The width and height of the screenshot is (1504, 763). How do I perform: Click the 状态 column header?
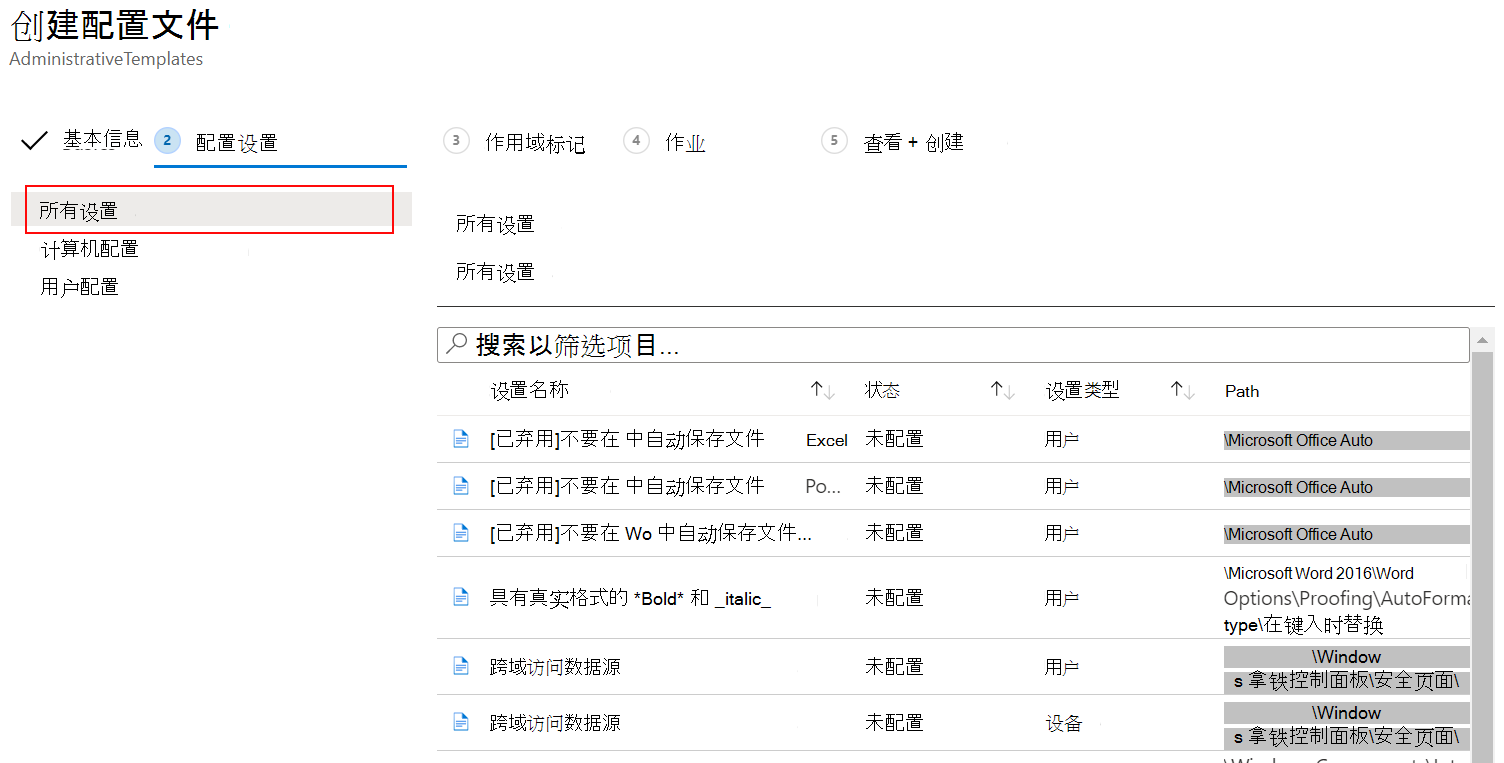pyautogui.click(x=883, y=391)
